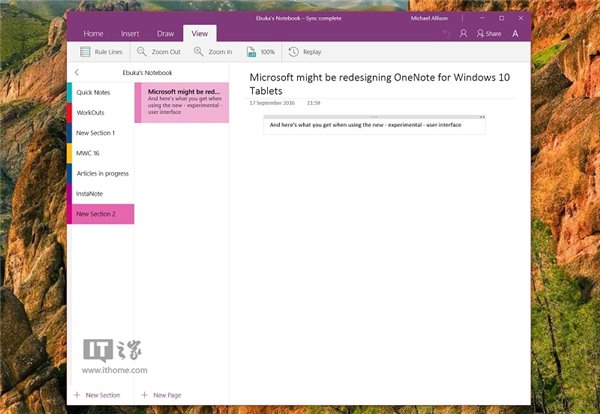Open the WorkOuts section
The width and height of the screenshot is (600, 414).
(x=101, y=112)
